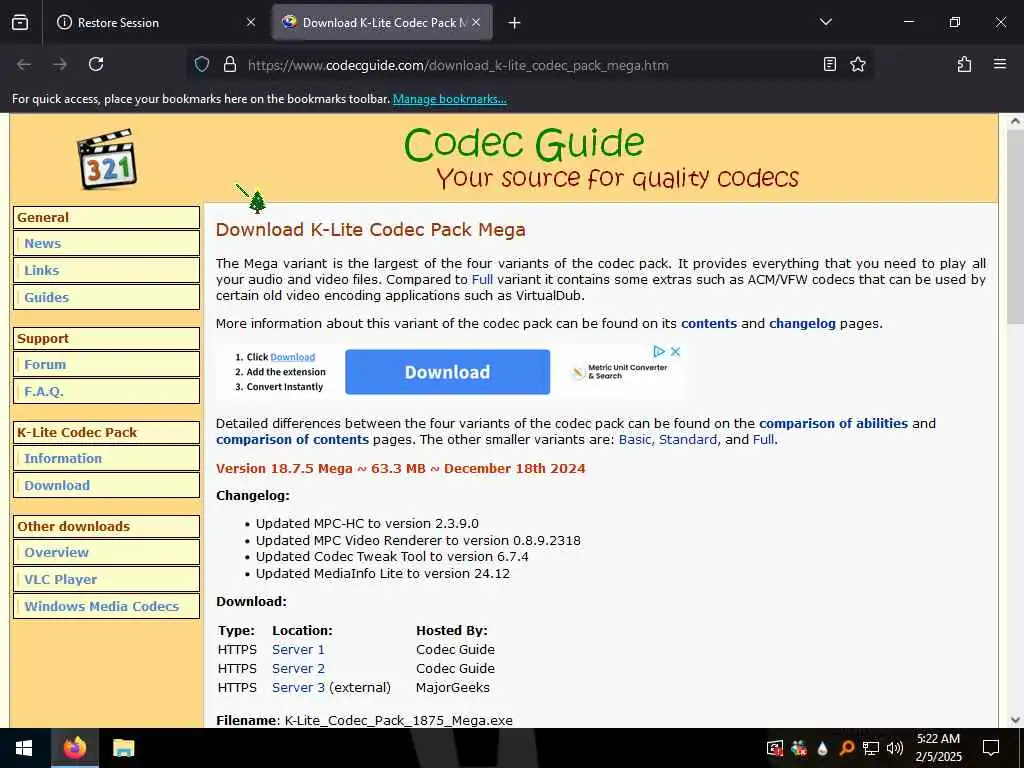Click the scrollbar down arrow

click(x=1015, y=720)
